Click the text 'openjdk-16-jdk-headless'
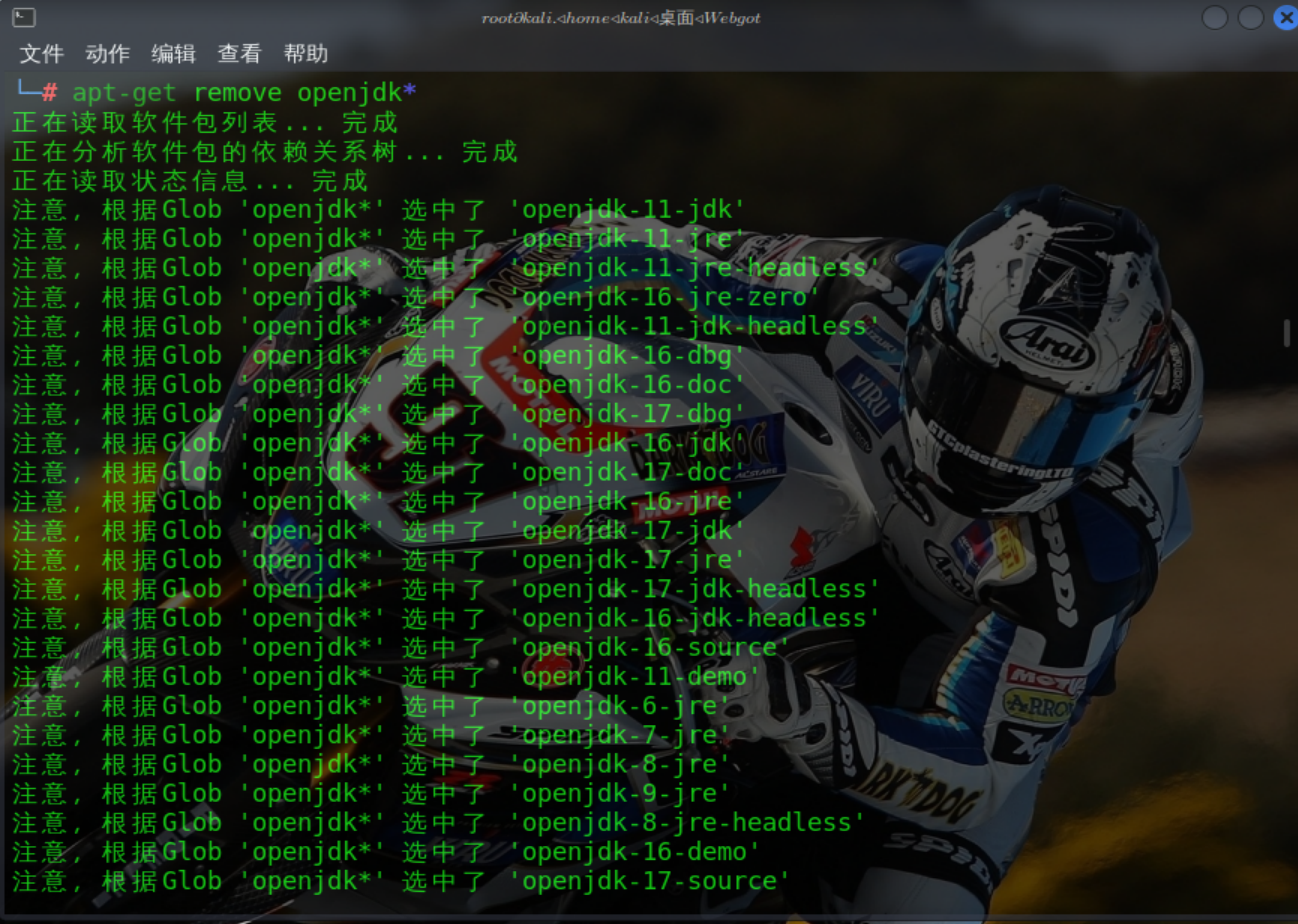The width and height of the screenshot is (1298, 924). tap(694, 618)
